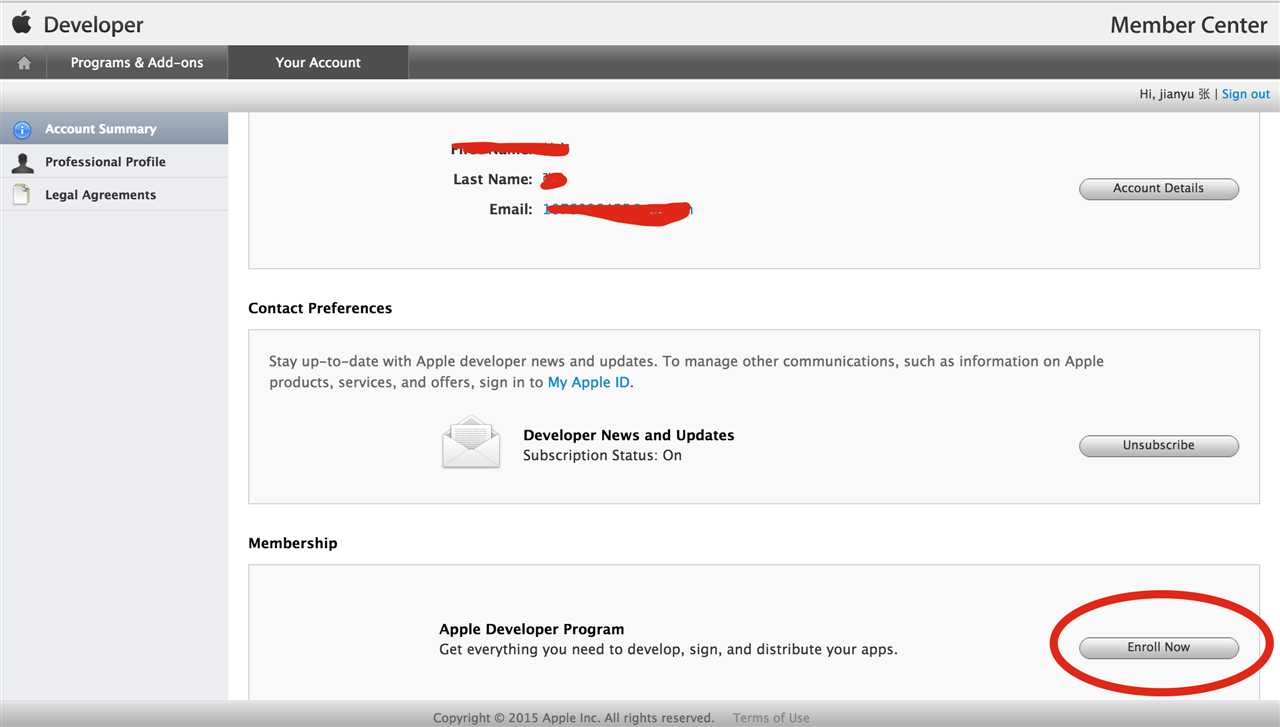Click the newsletter envelope icon
Viewport: 1280px width, 727px height.
(x=471, y=443)
